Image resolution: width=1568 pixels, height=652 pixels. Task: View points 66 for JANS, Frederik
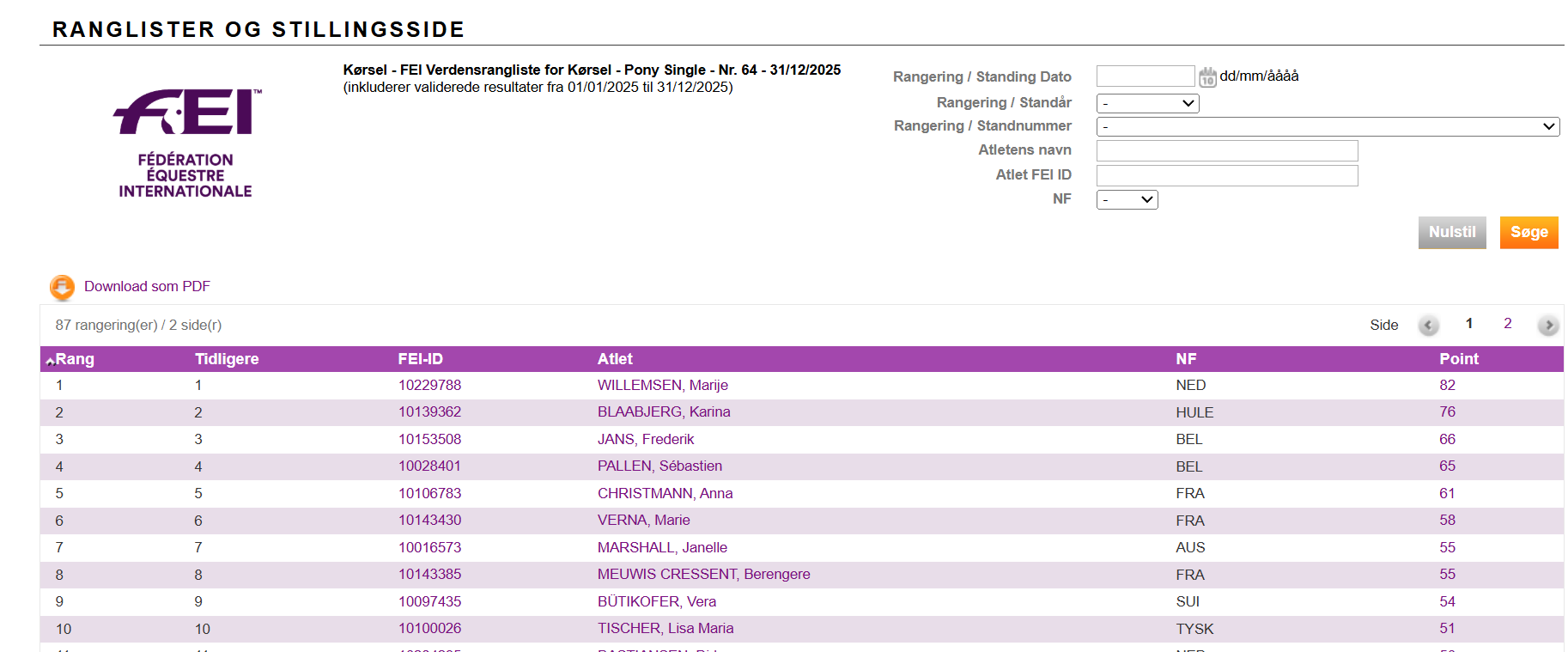pyautogui.click(x=1447, y=440)
